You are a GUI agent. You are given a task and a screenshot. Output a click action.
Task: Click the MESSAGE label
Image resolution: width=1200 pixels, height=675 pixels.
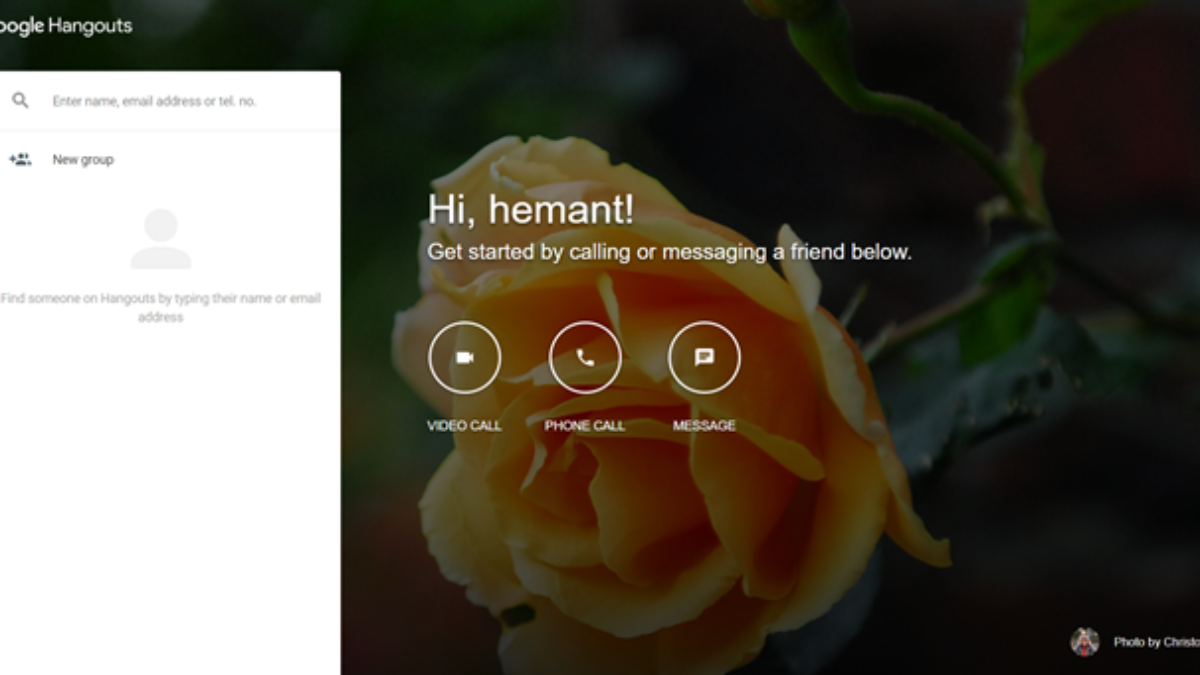704,426
